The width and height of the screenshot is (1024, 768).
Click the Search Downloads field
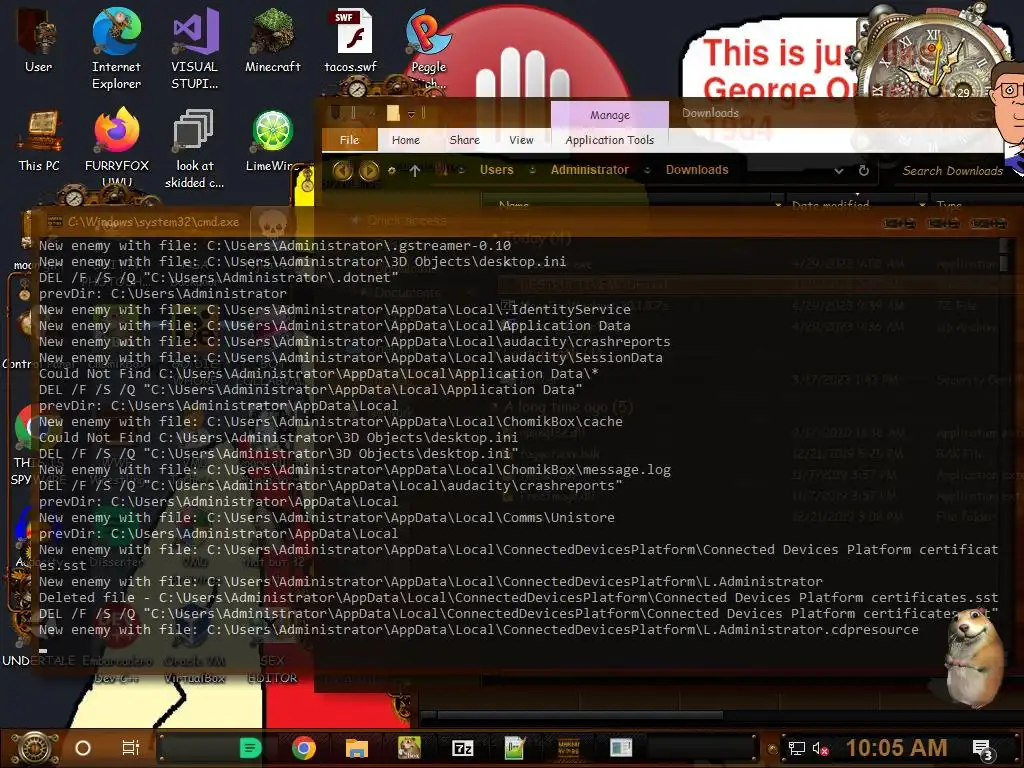tap(952, 170)
